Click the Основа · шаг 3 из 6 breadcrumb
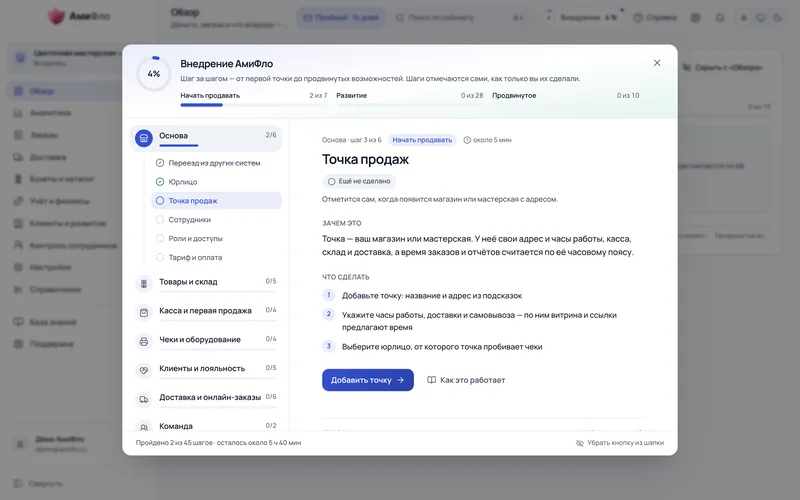Image resolution: width=800 pixels, height=500 pixels. [352, 140]
